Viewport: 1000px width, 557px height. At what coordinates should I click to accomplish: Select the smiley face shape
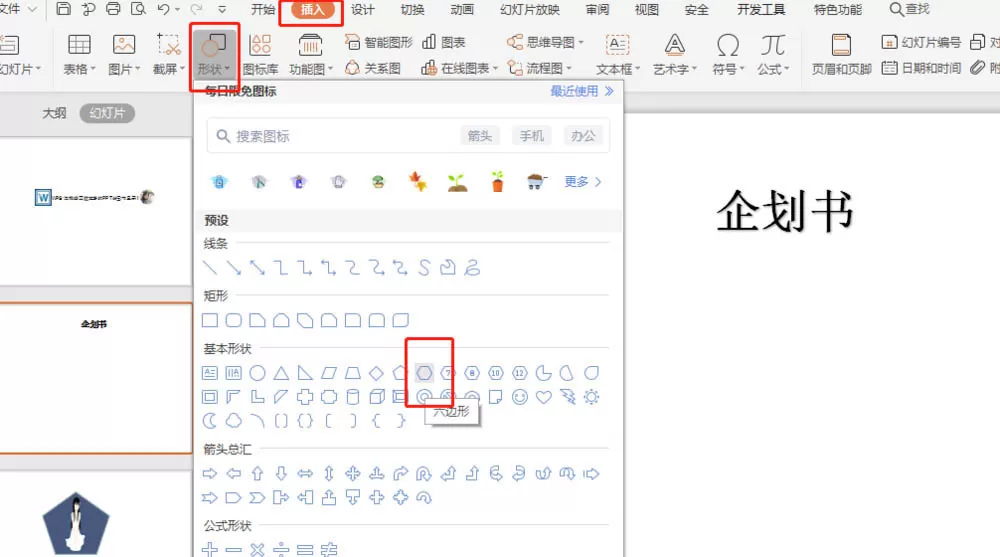[520, 397]
